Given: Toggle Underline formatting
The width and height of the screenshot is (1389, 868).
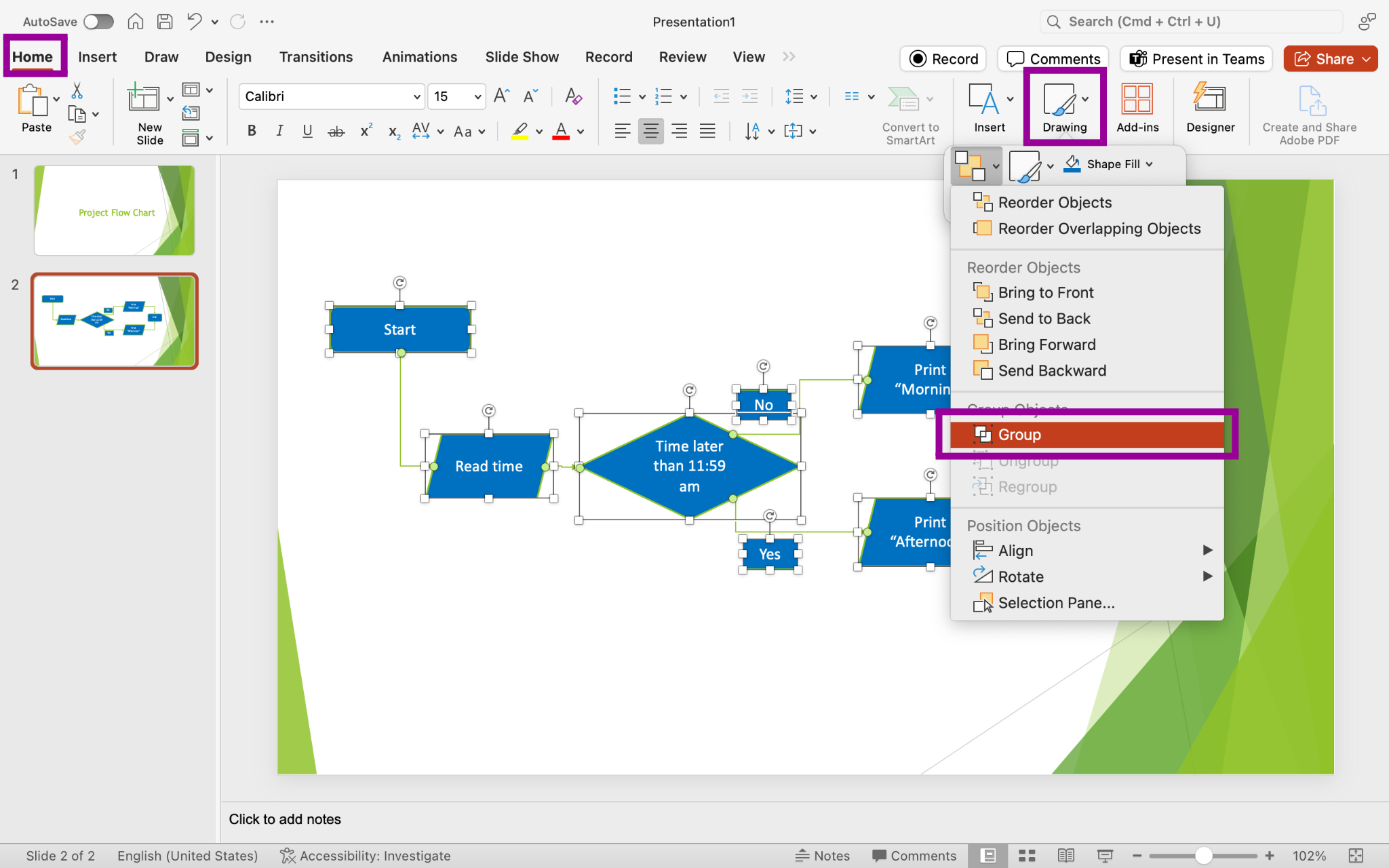Looking at the screenshot, I should (307, 131).
